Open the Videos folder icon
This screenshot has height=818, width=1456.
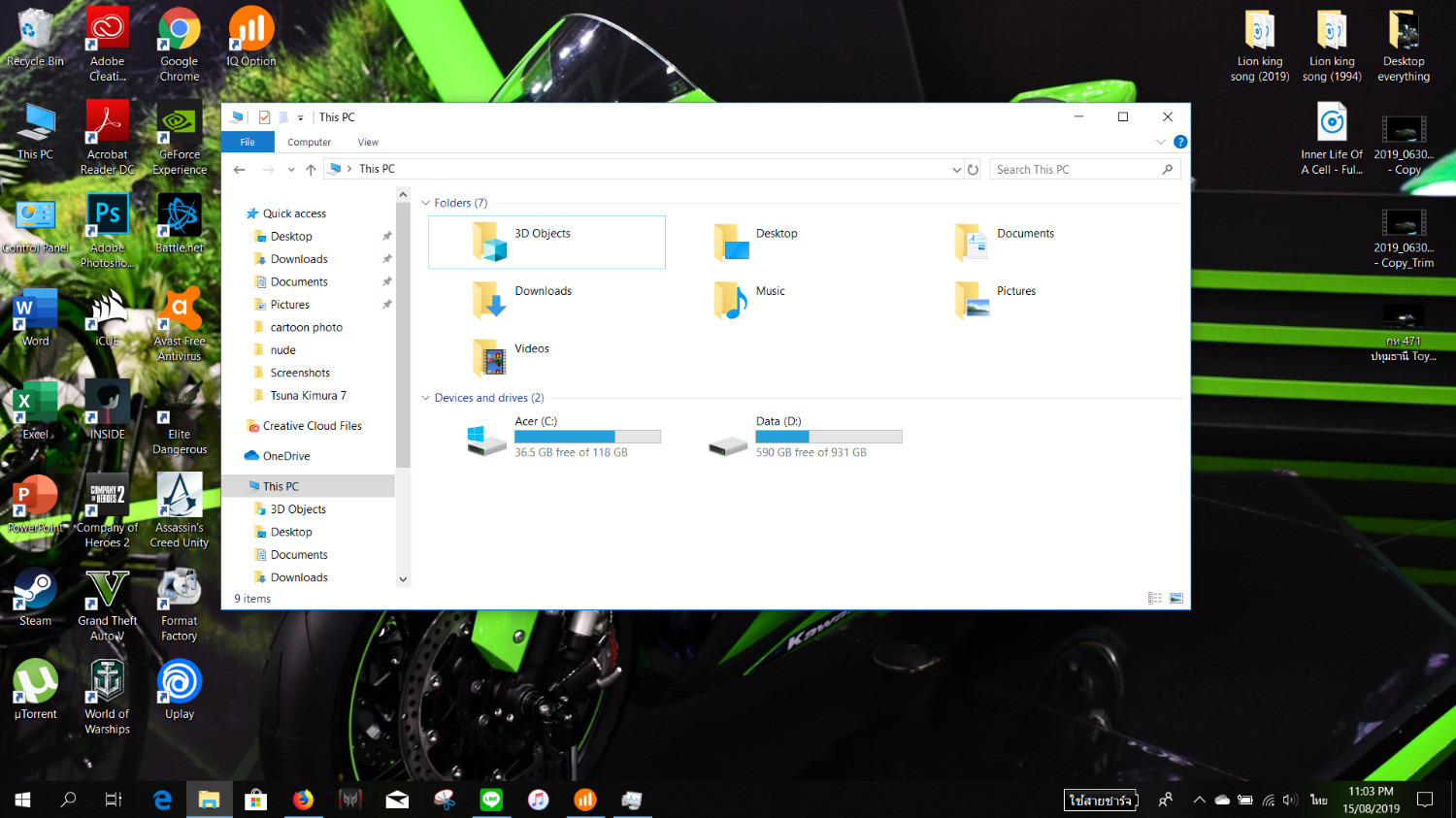click(489, 358)
